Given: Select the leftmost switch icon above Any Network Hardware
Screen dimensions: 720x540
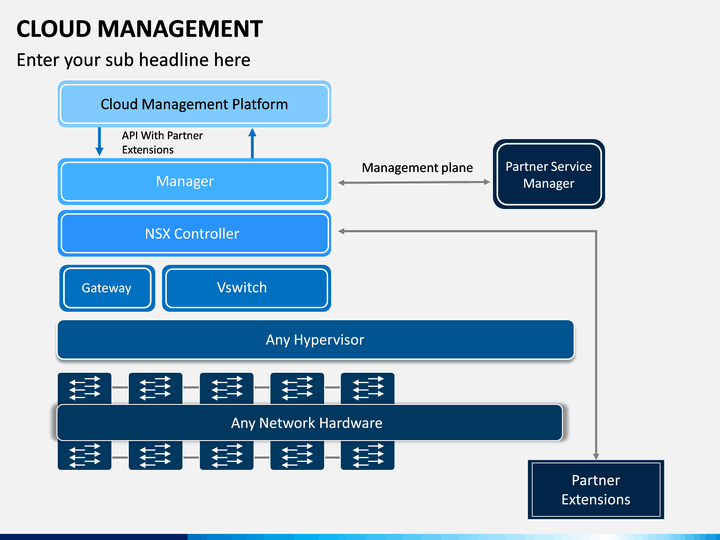Looking at the screenshot, I should click(x=84, y=388).
